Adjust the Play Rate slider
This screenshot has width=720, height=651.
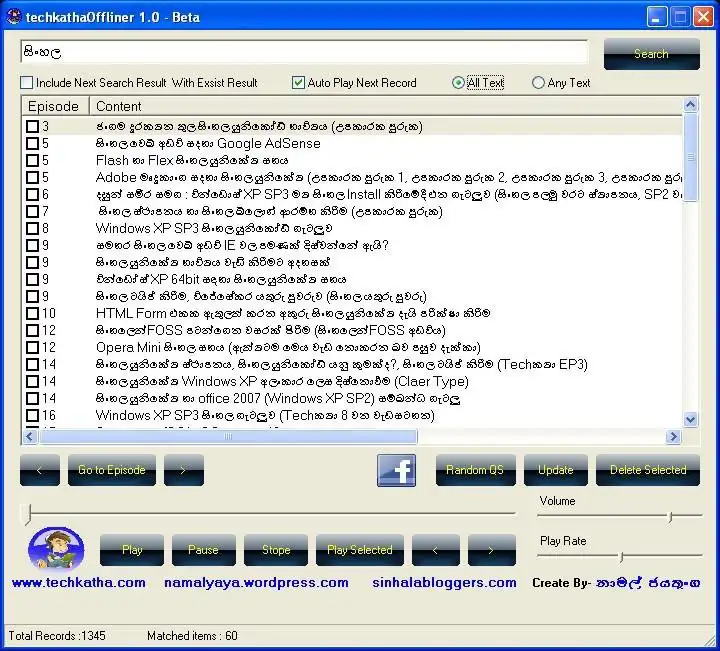619,556
